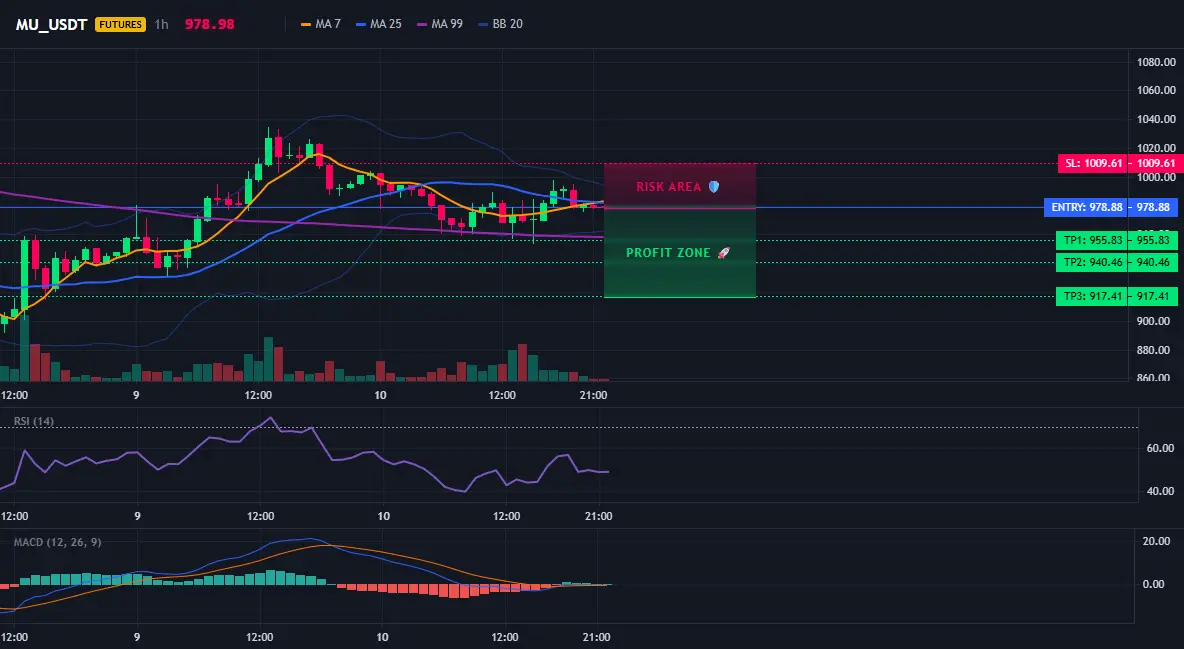Toggle the MA 25 legend indicator
1184x649 pixels.
click(x=378, y=24)
